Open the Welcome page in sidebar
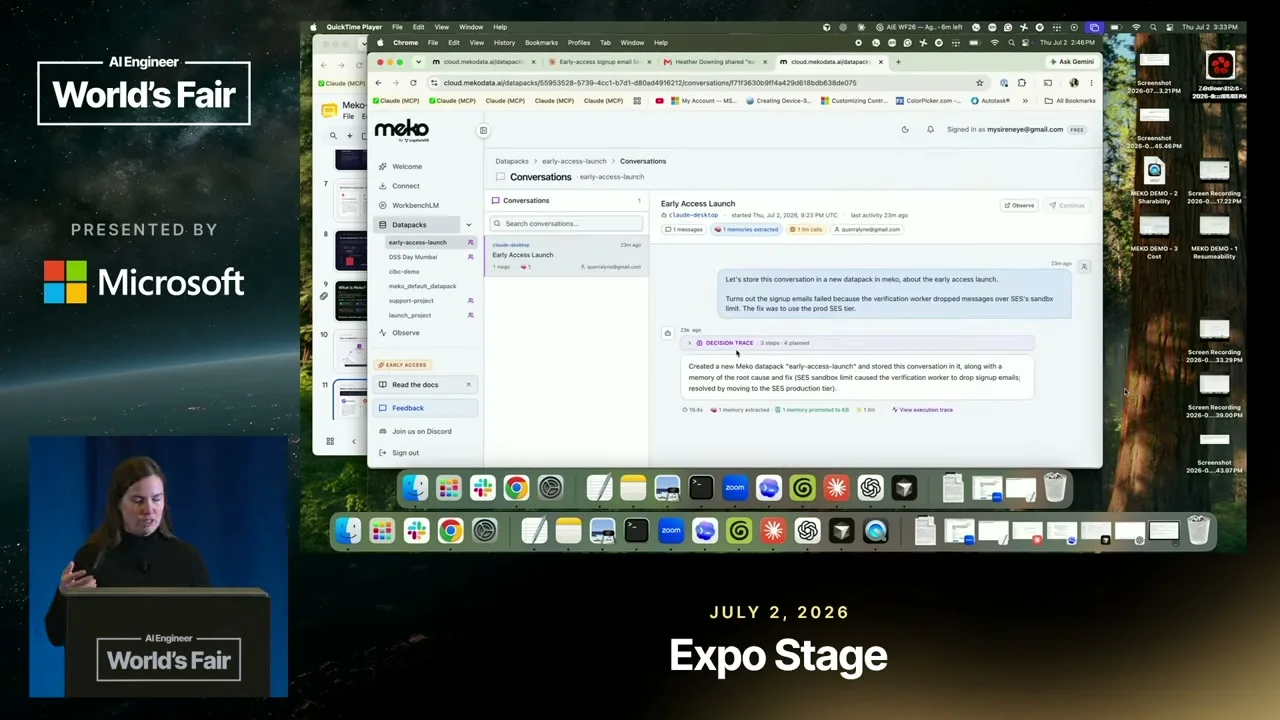The width and height of the screenshot is (1280, 720). pyautogui.click(x=407, y=166)
